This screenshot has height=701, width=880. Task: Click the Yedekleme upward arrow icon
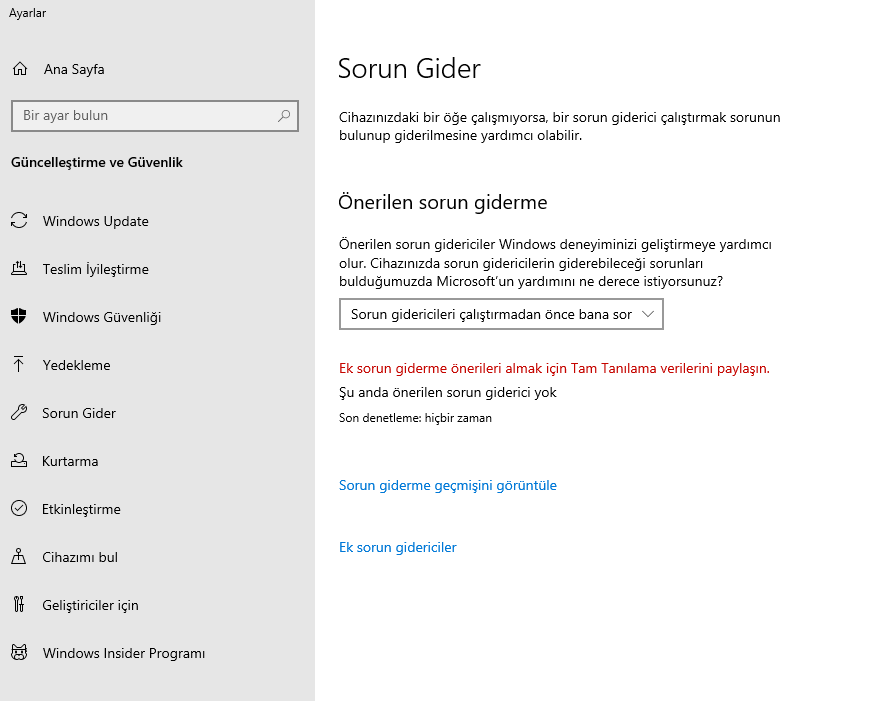pyautogui.click(x=19, y=365)
